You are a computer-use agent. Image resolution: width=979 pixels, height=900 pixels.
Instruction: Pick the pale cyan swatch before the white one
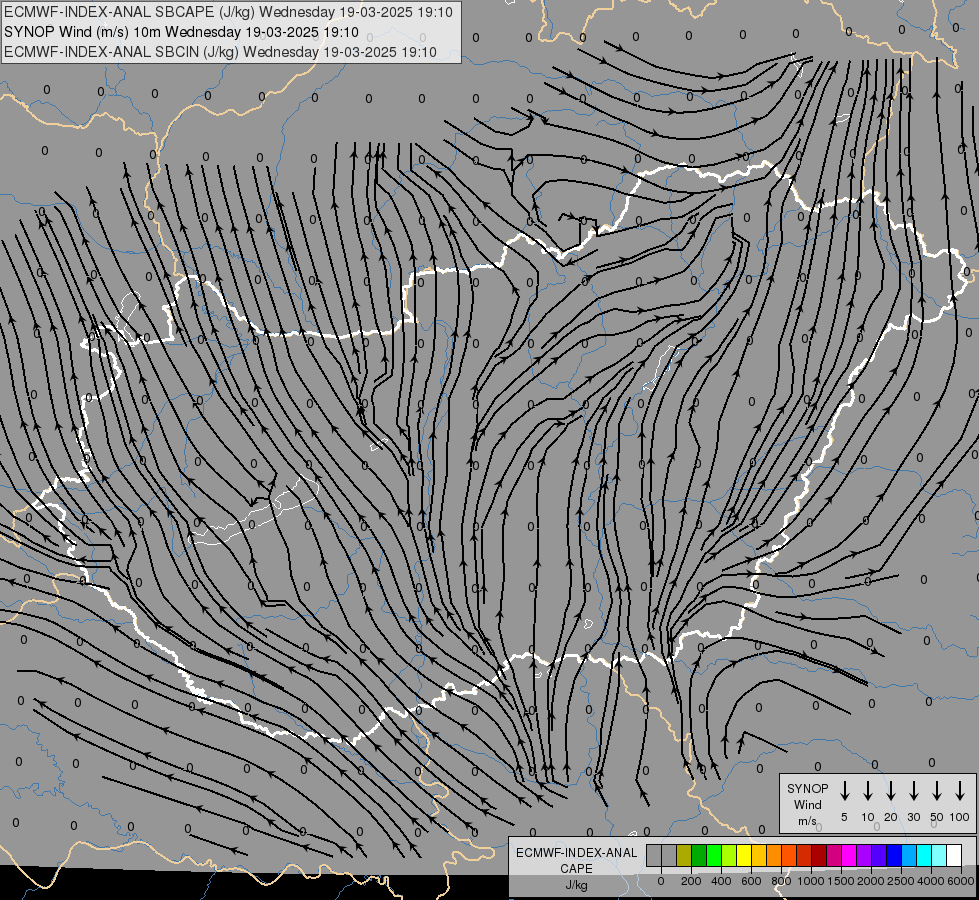940,855
